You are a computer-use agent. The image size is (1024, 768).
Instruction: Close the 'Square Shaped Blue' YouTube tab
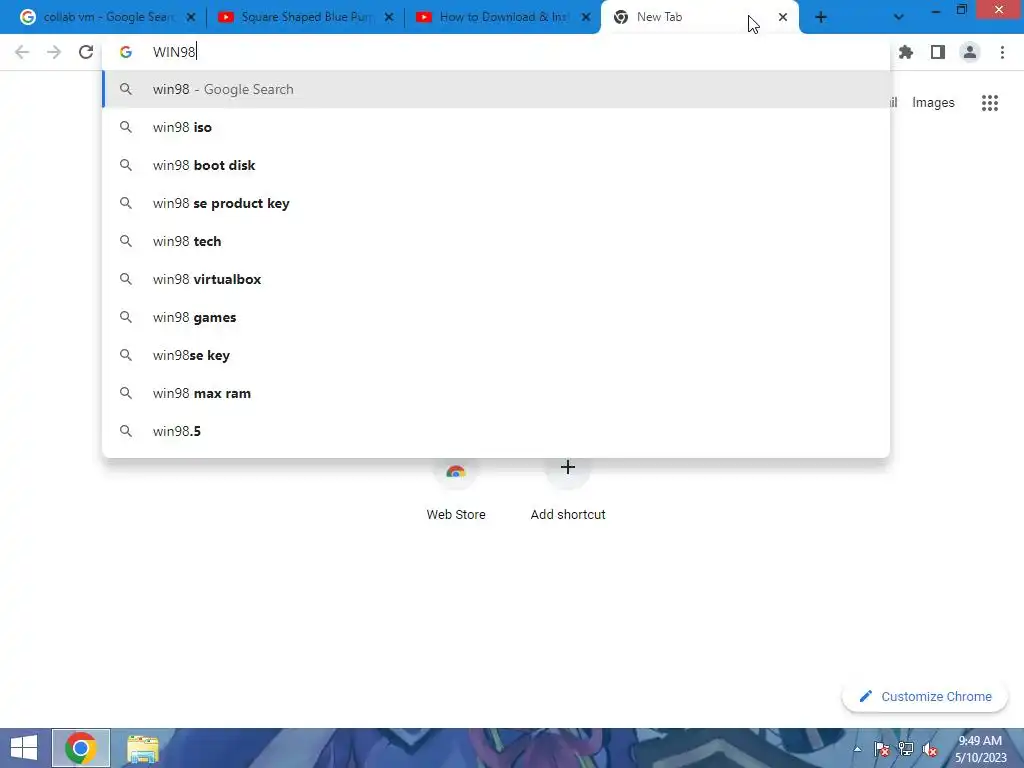[x=389, y=18]
